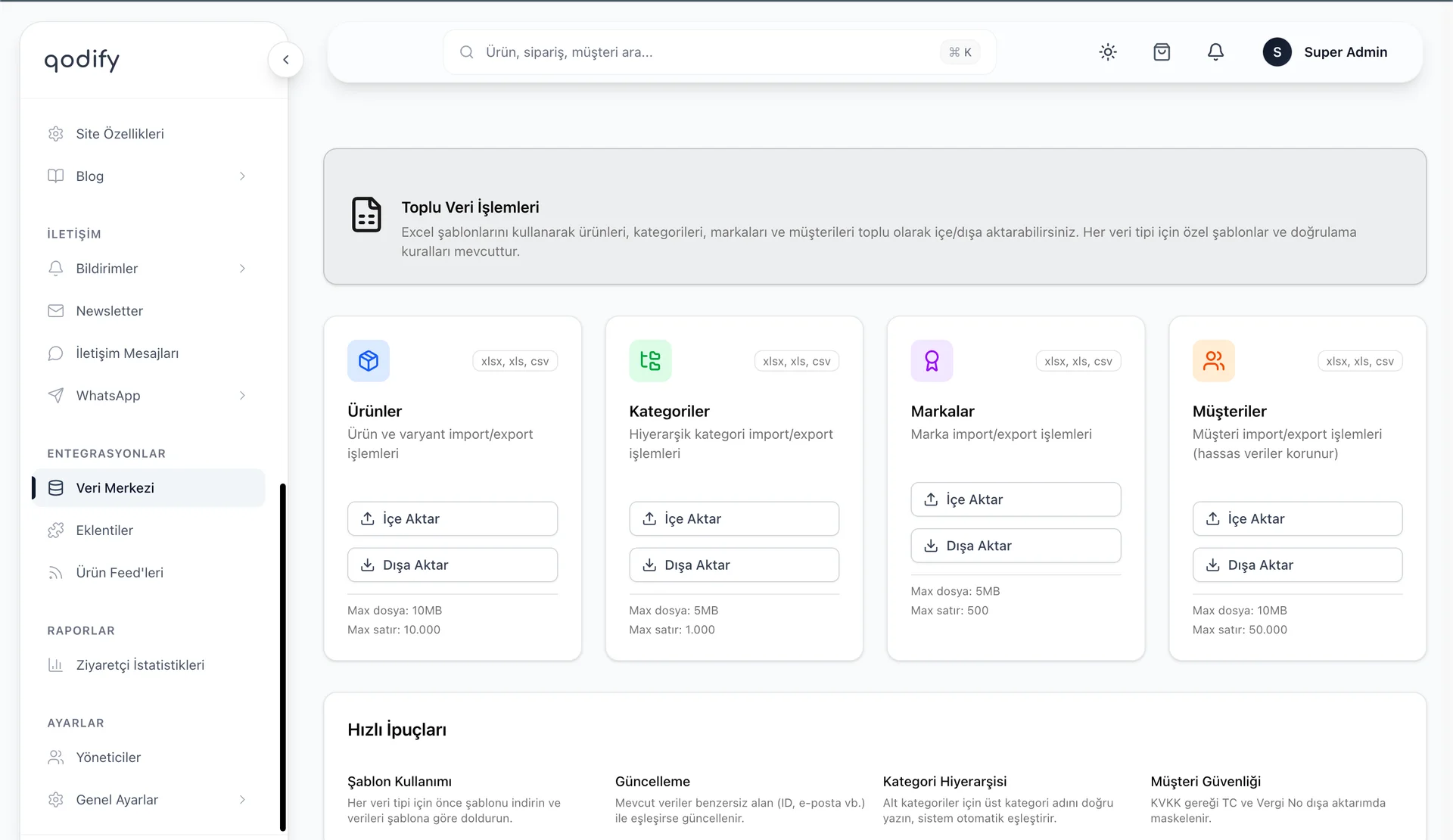Expand the WhatsApp submenu arrow
The height and width of the screenshot is (840, 1453).
pos(242,396)
